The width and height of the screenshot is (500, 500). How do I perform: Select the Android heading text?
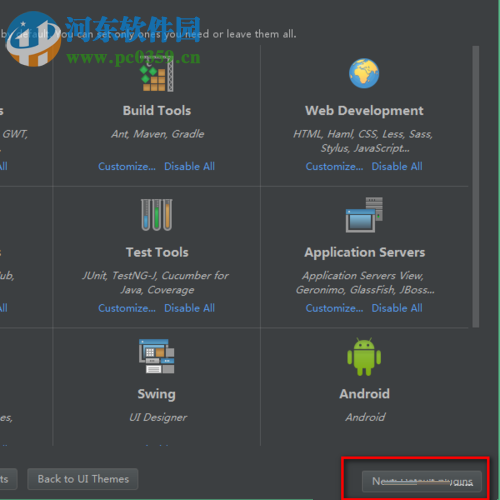tap(364, 394)
